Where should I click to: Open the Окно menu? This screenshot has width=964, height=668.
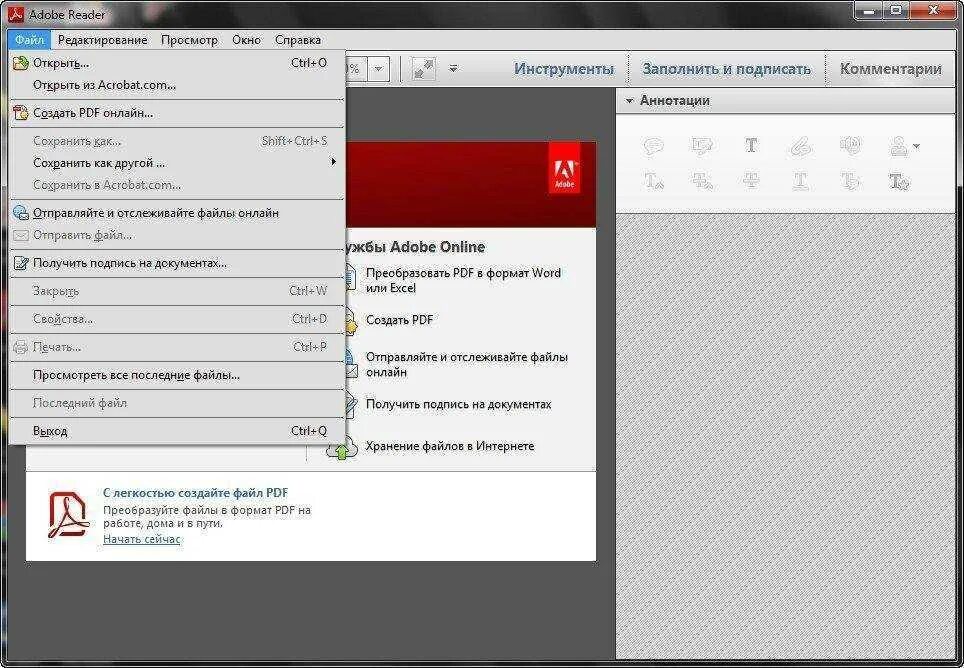coord(247,40)
